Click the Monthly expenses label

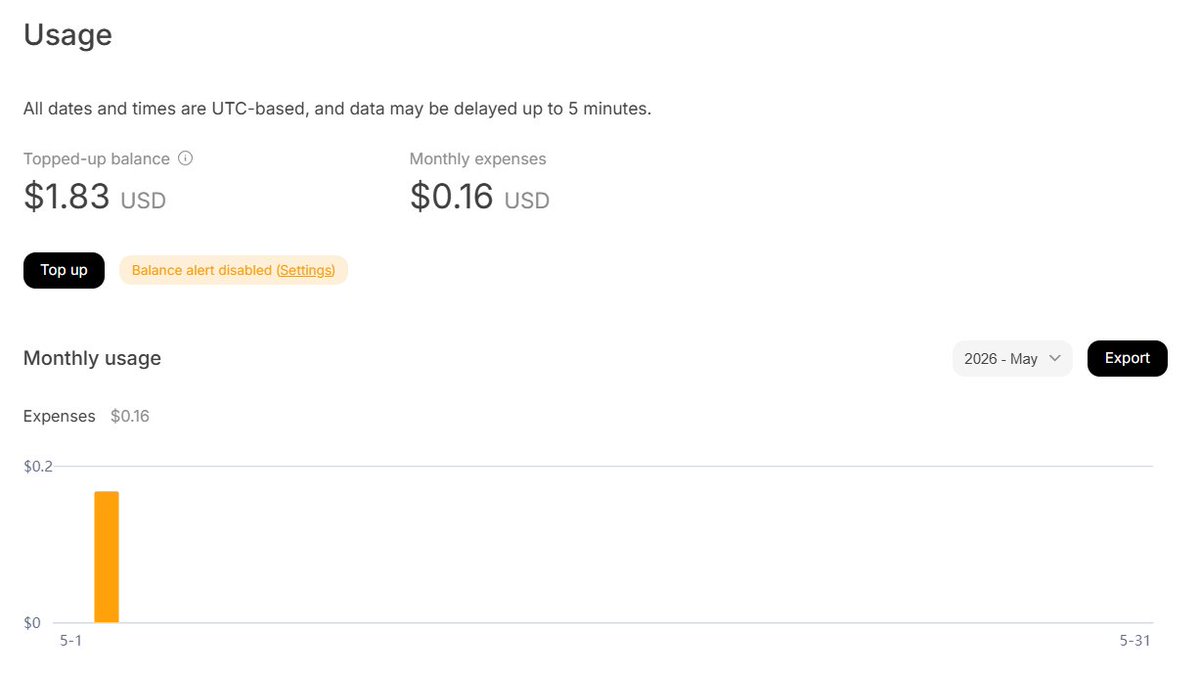point(478,159)
